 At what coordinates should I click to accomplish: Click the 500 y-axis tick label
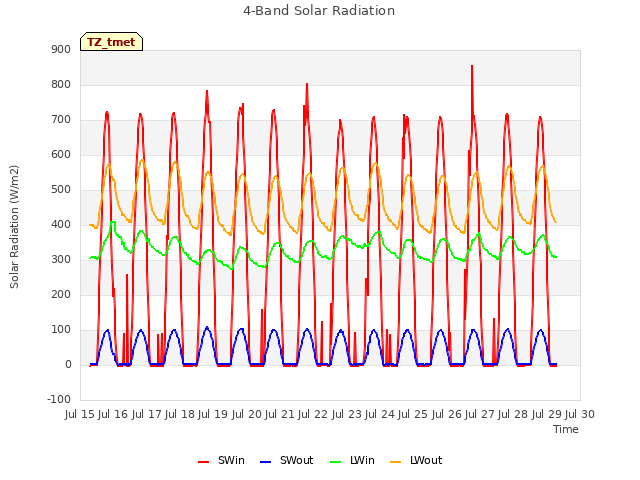click(x=61, y=189)
